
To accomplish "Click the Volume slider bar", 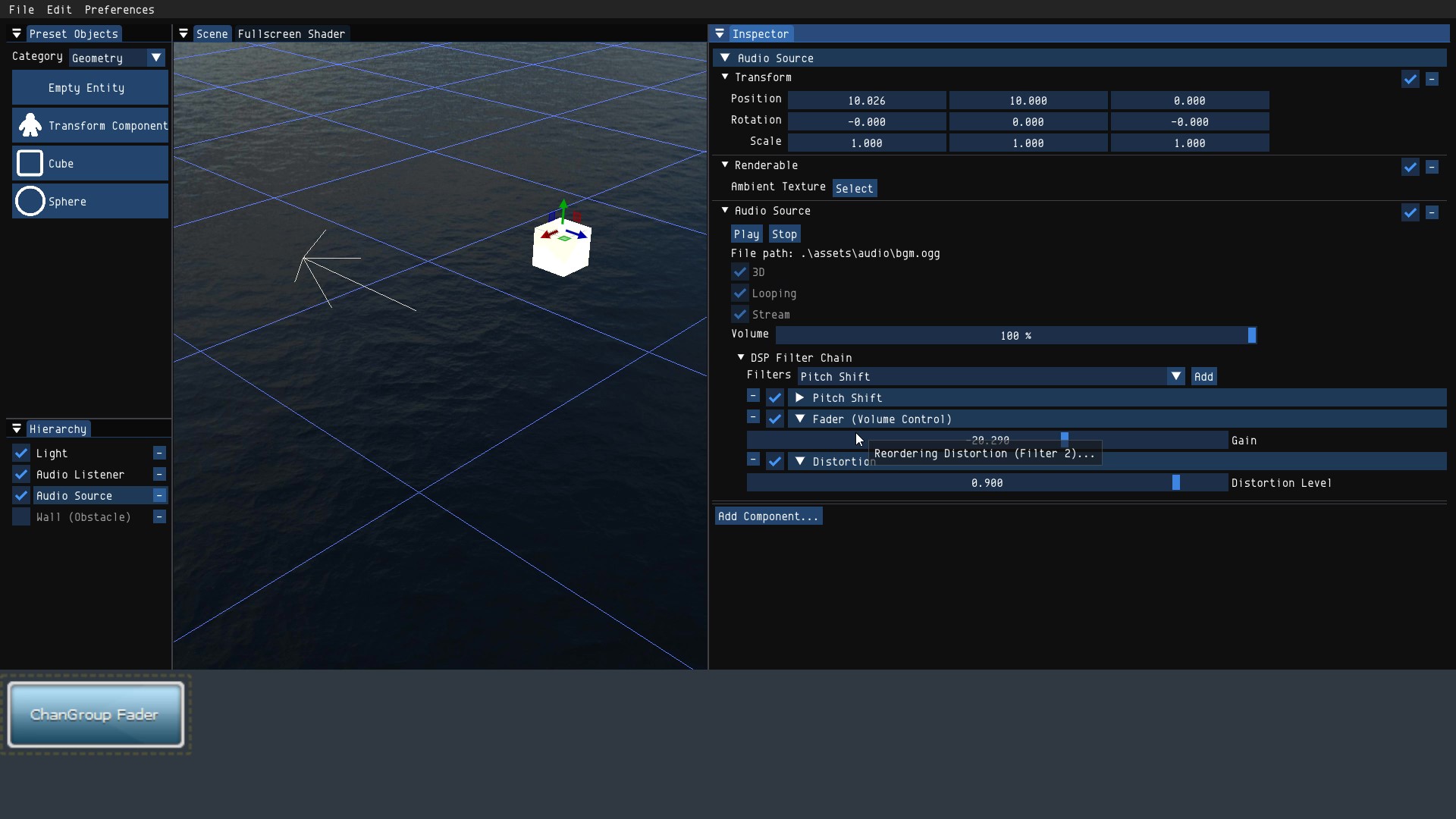I will tap(1015, 335).
